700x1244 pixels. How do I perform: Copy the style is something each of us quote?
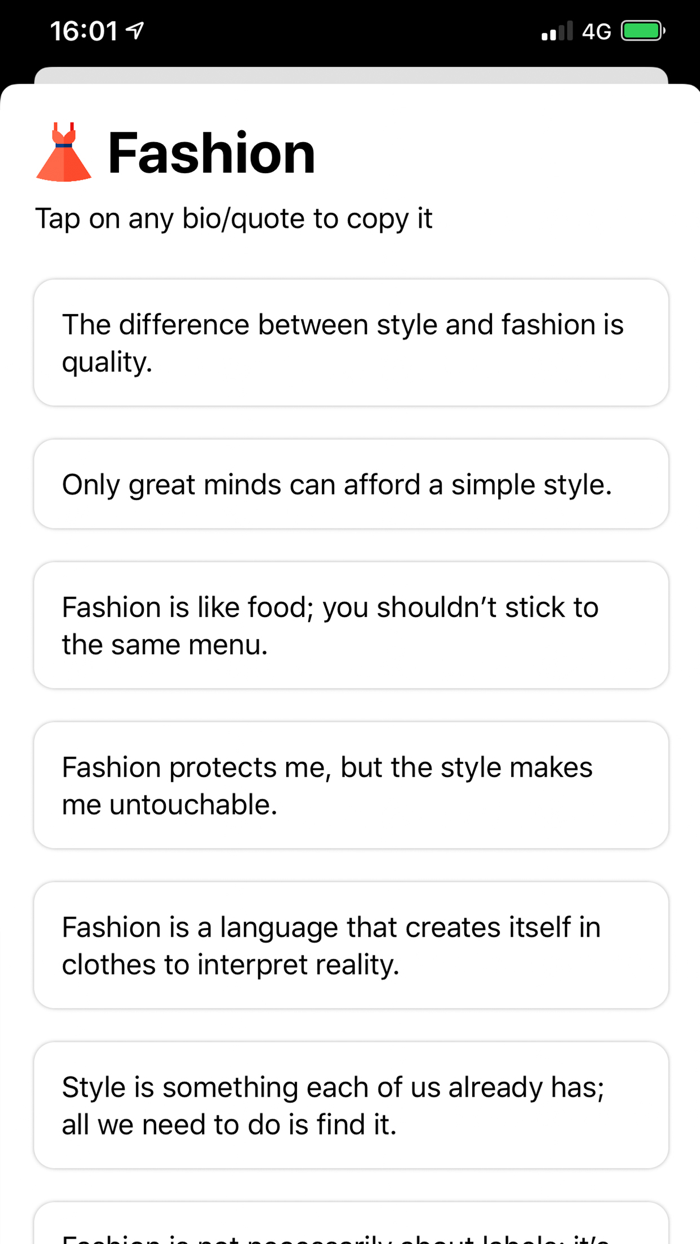(x=350, y=1105)
